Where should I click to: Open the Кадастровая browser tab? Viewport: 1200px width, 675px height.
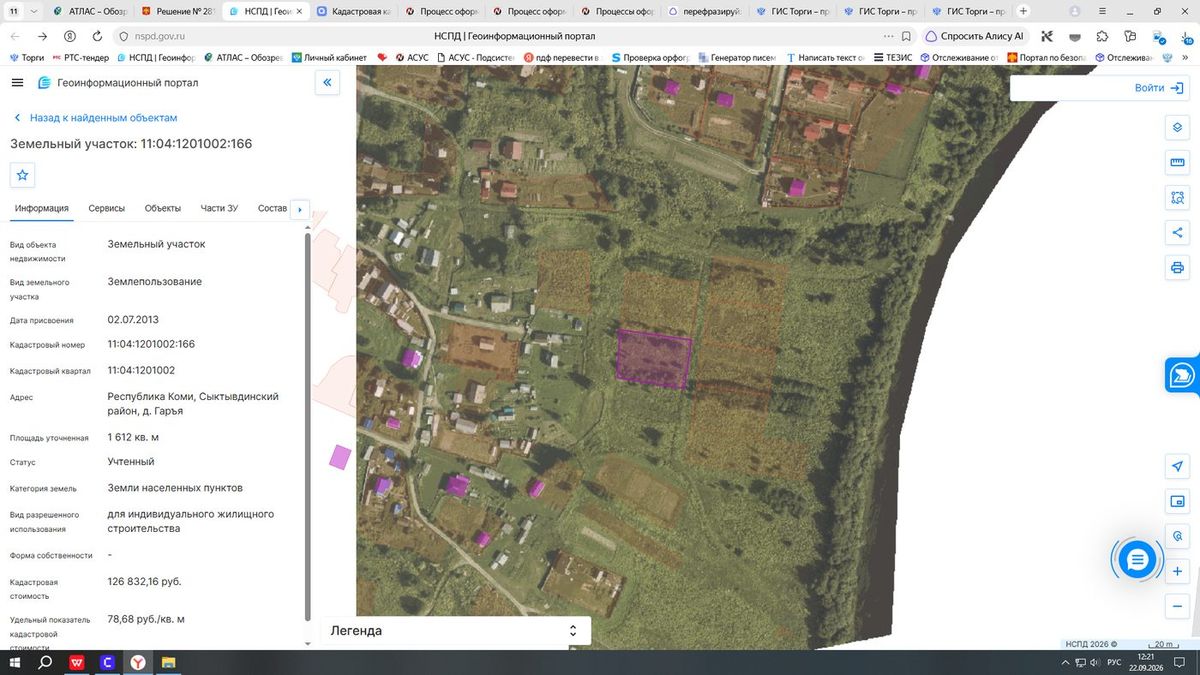coord(353,11)
